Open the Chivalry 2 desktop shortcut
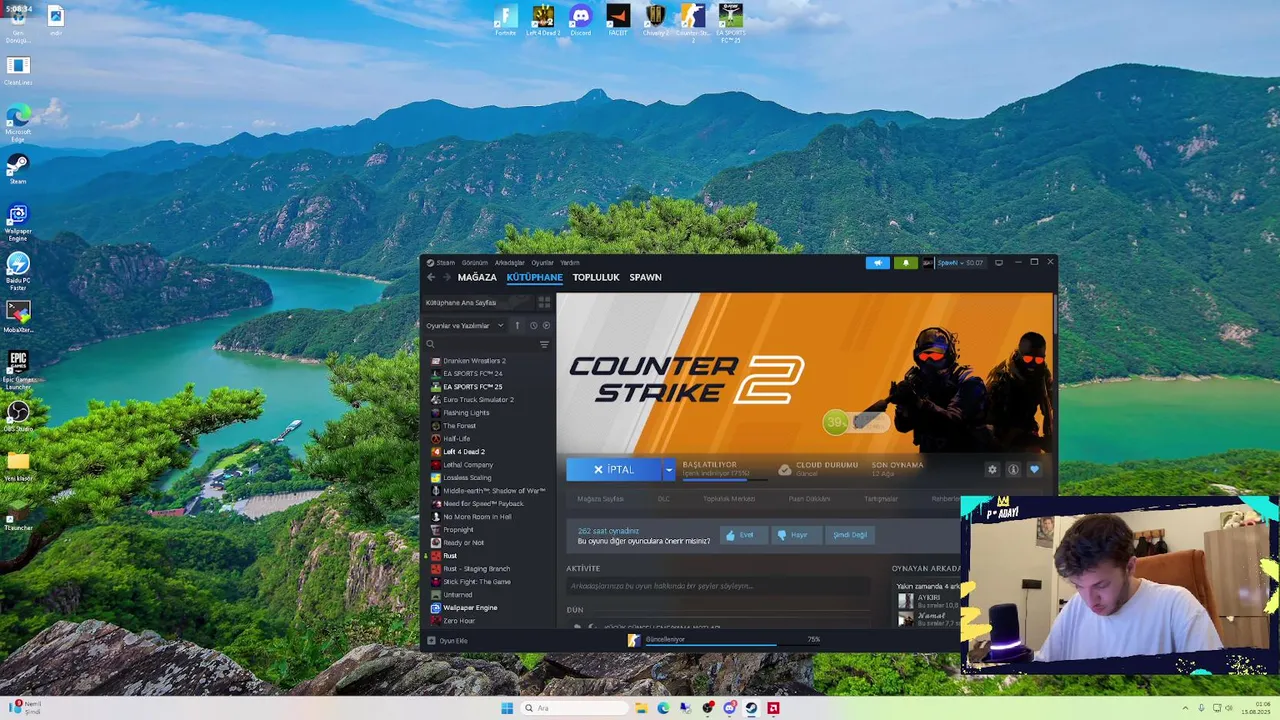The width and height of the screenshot is (1280, 720). pos(655,20)
